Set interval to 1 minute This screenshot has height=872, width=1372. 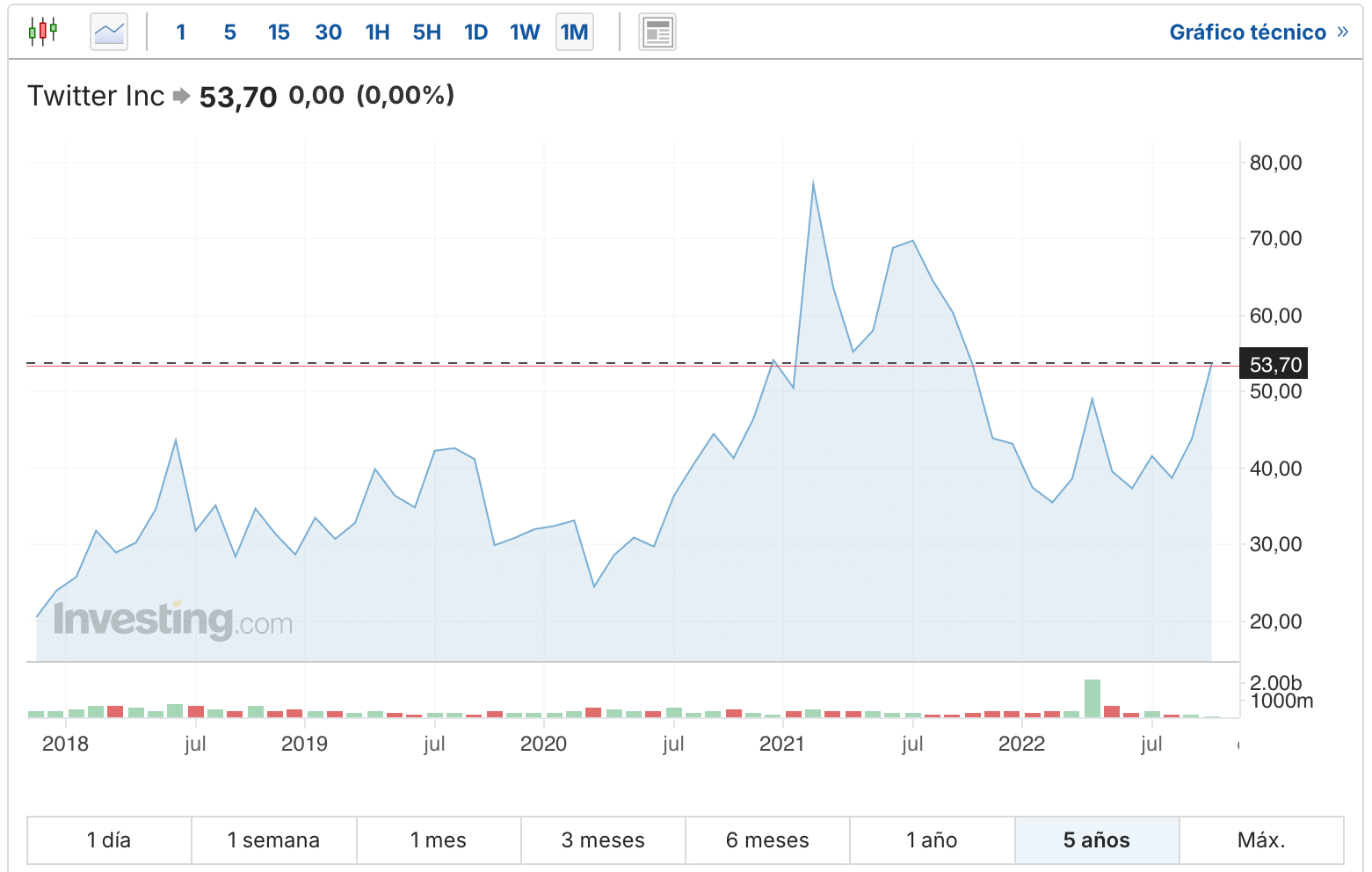[x=181, y=33]
